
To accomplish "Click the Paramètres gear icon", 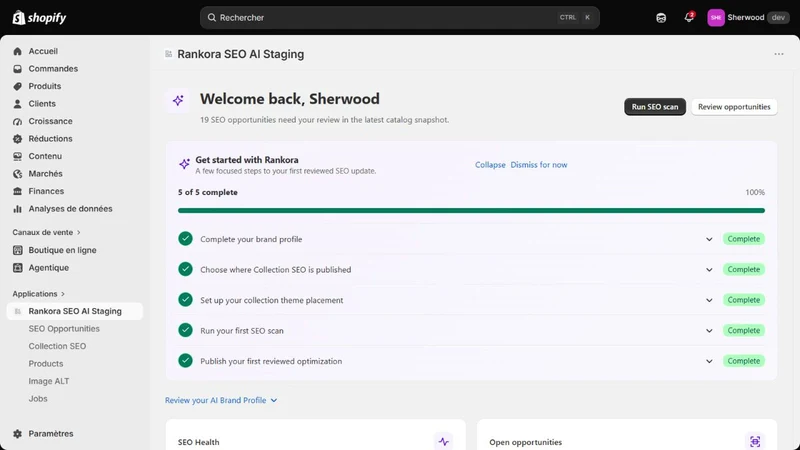I will 17,434.
